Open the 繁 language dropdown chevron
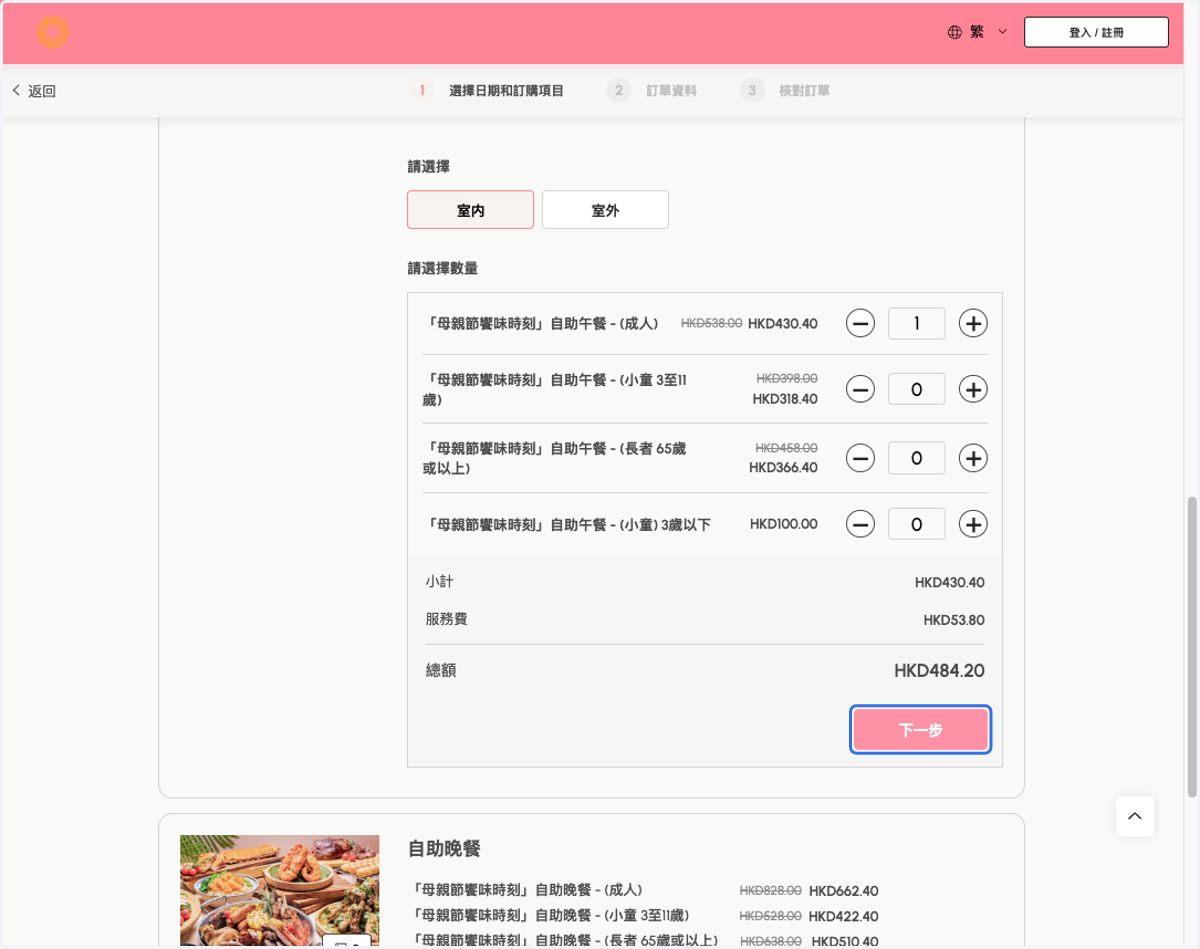 coord(1002,32)
